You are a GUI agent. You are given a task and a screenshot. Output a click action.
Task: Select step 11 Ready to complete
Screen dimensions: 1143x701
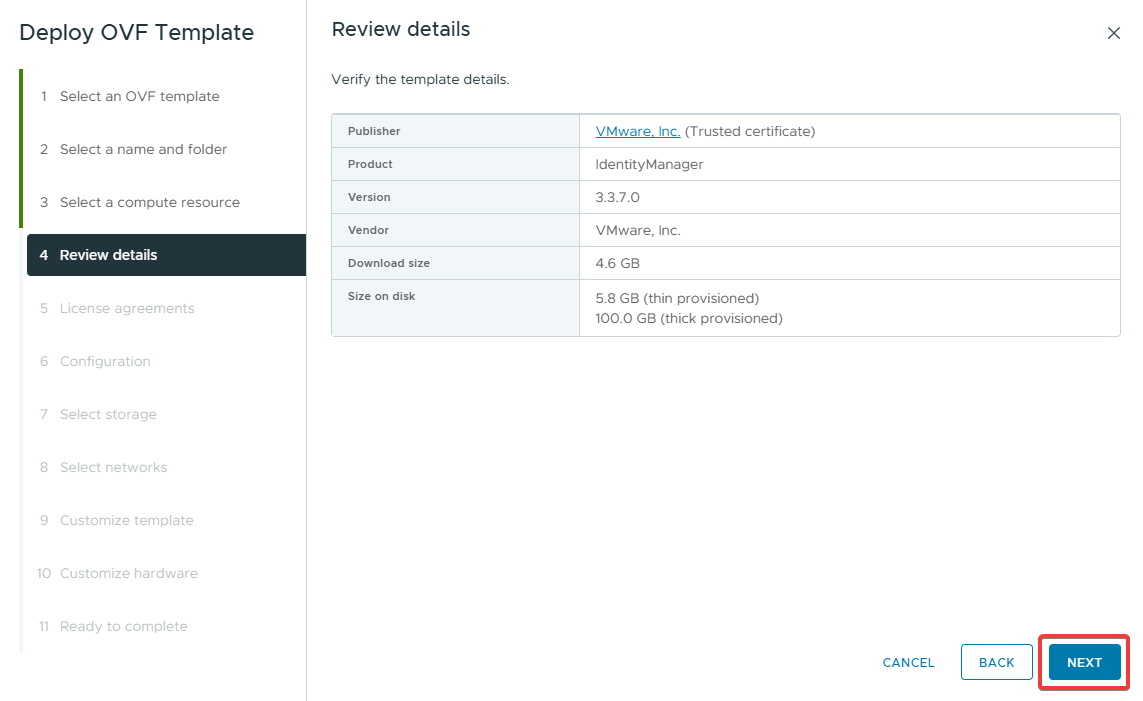[x=123, y=626]
